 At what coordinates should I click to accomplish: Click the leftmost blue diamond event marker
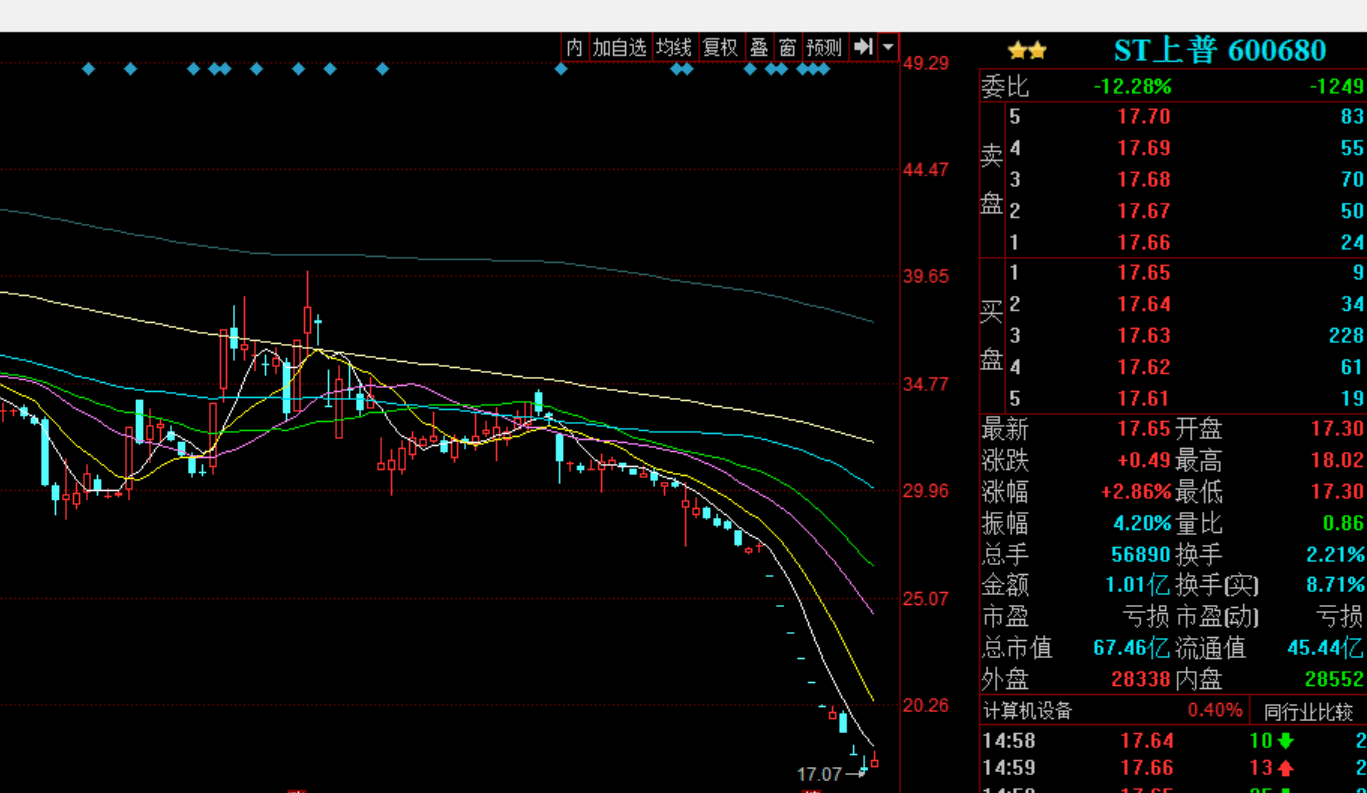pos(88,69)
